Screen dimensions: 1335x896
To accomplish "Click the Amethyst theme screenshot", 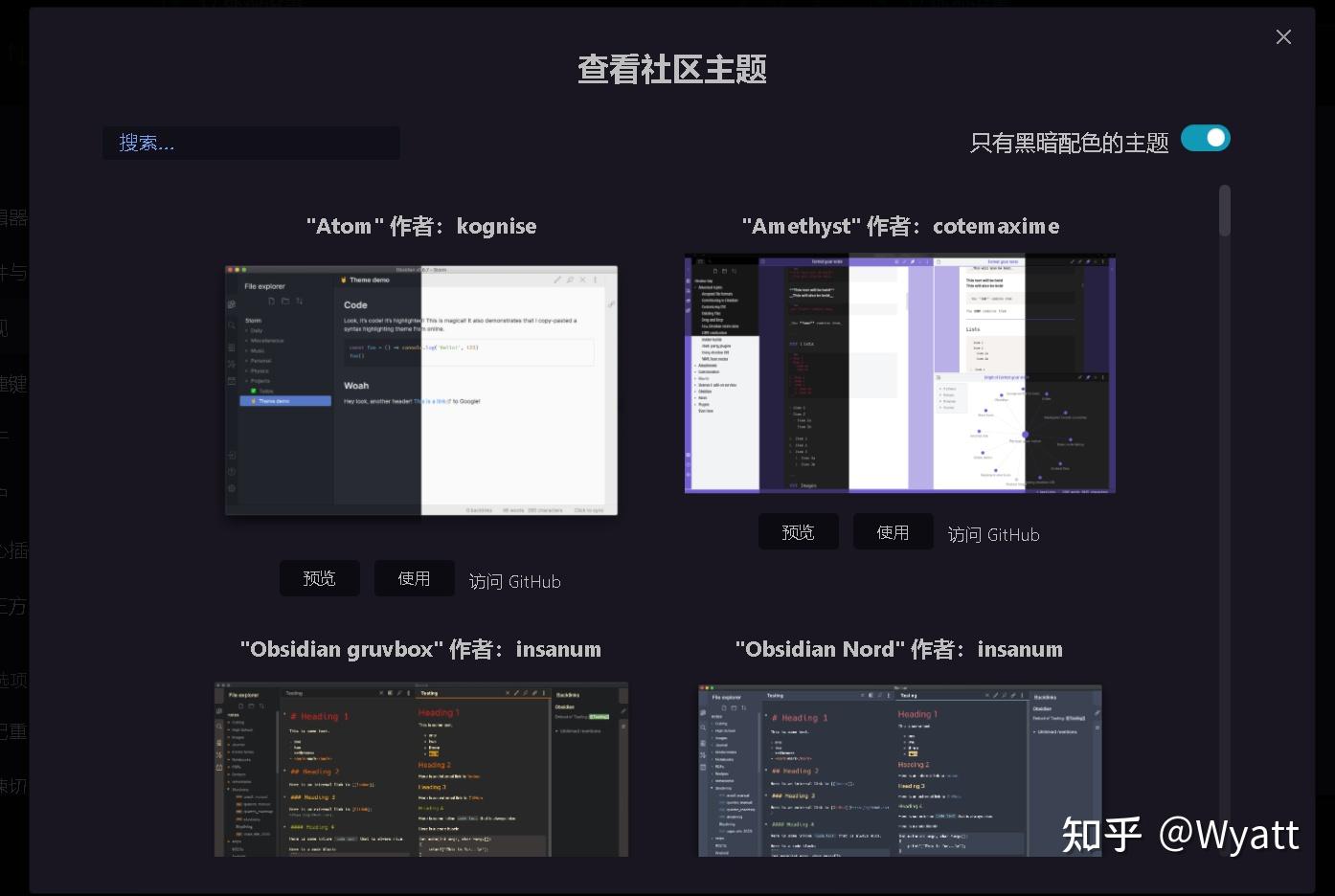I will click(899, 373).
